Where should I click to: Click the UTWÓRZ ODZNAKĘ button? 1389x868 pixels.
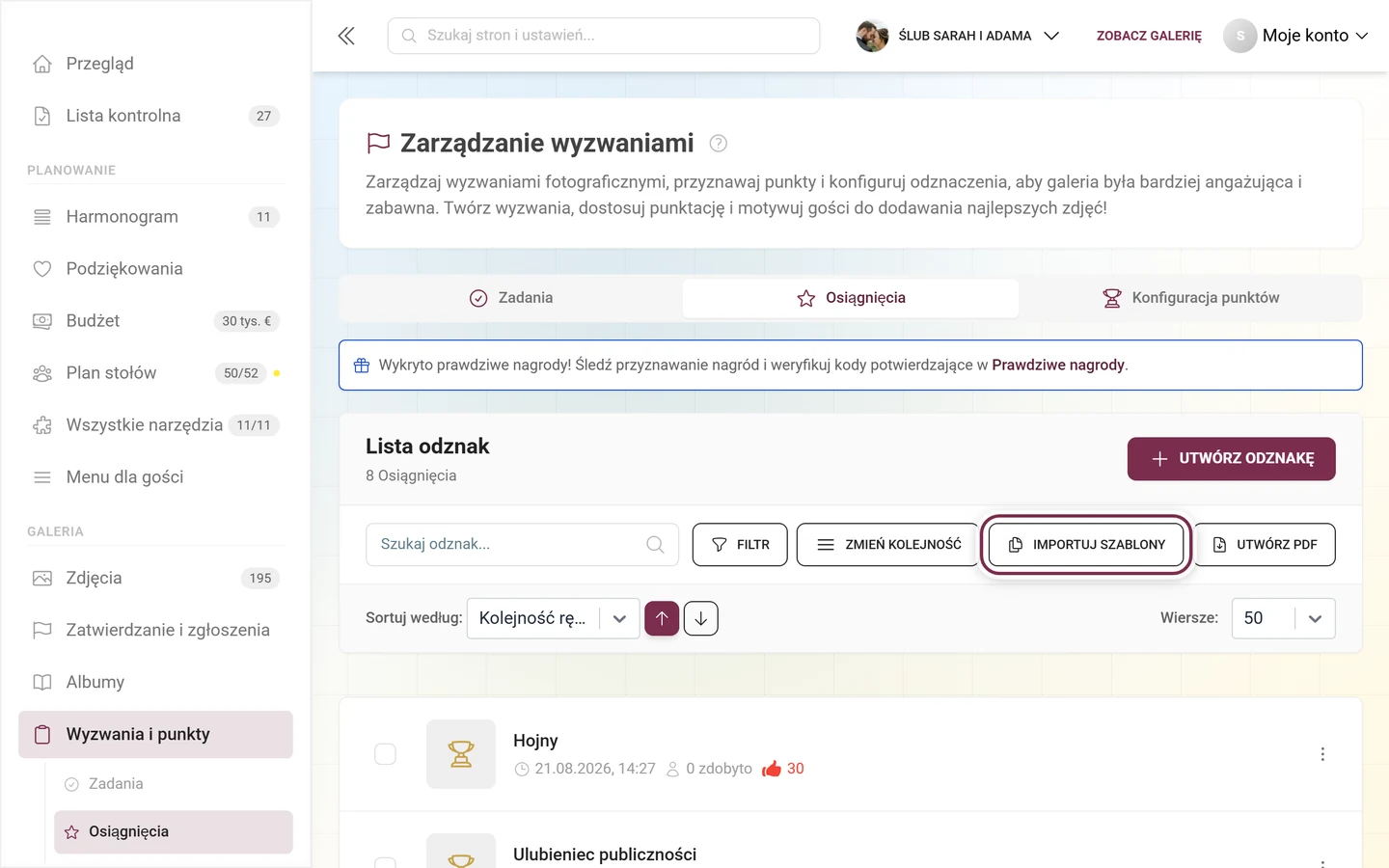click(1232, 459)
